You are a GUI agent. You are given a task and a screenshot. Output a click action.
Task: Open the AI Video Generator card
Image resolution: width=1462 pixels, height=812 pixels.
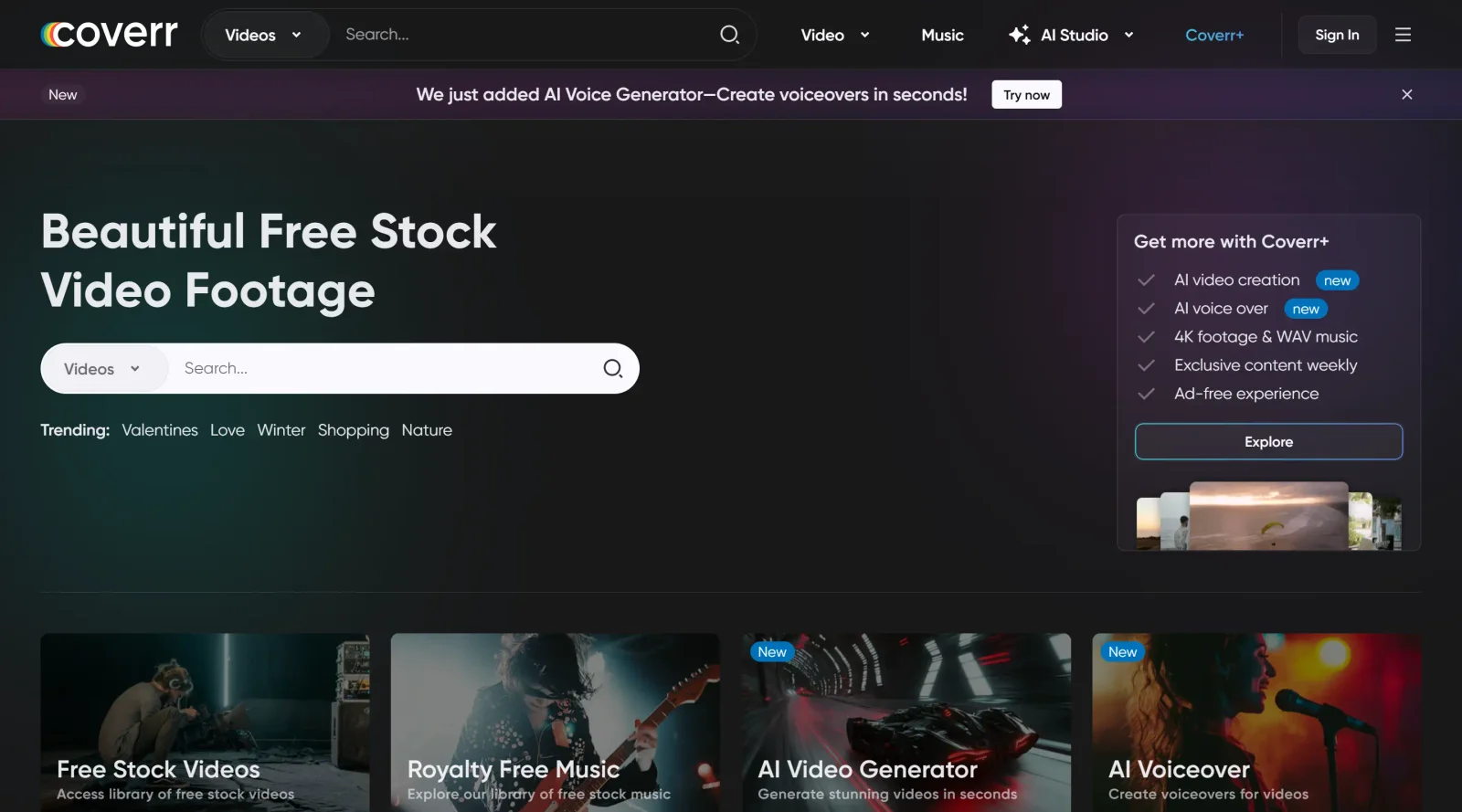point(906,722)
